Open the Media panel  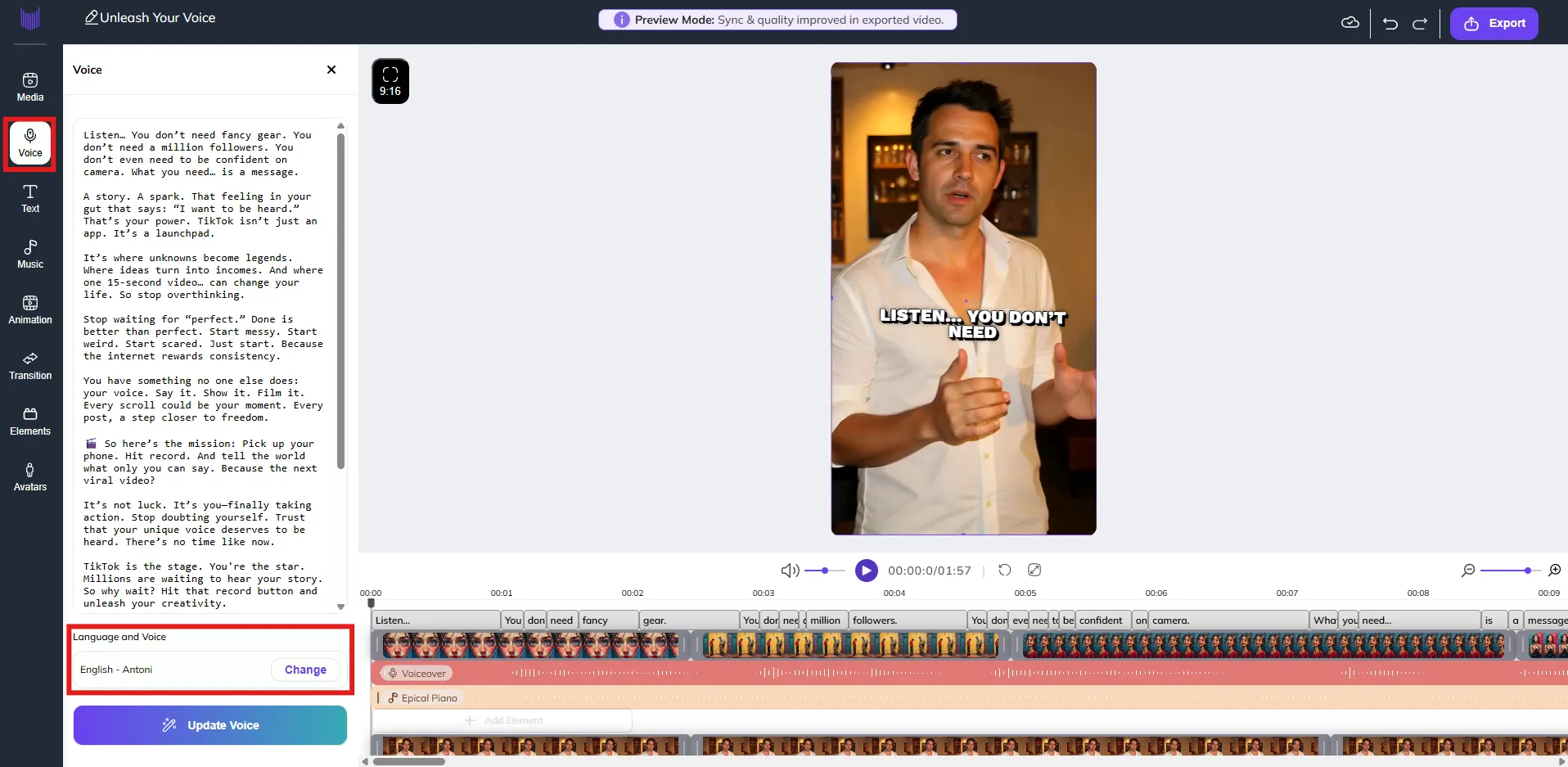point(30,87)
